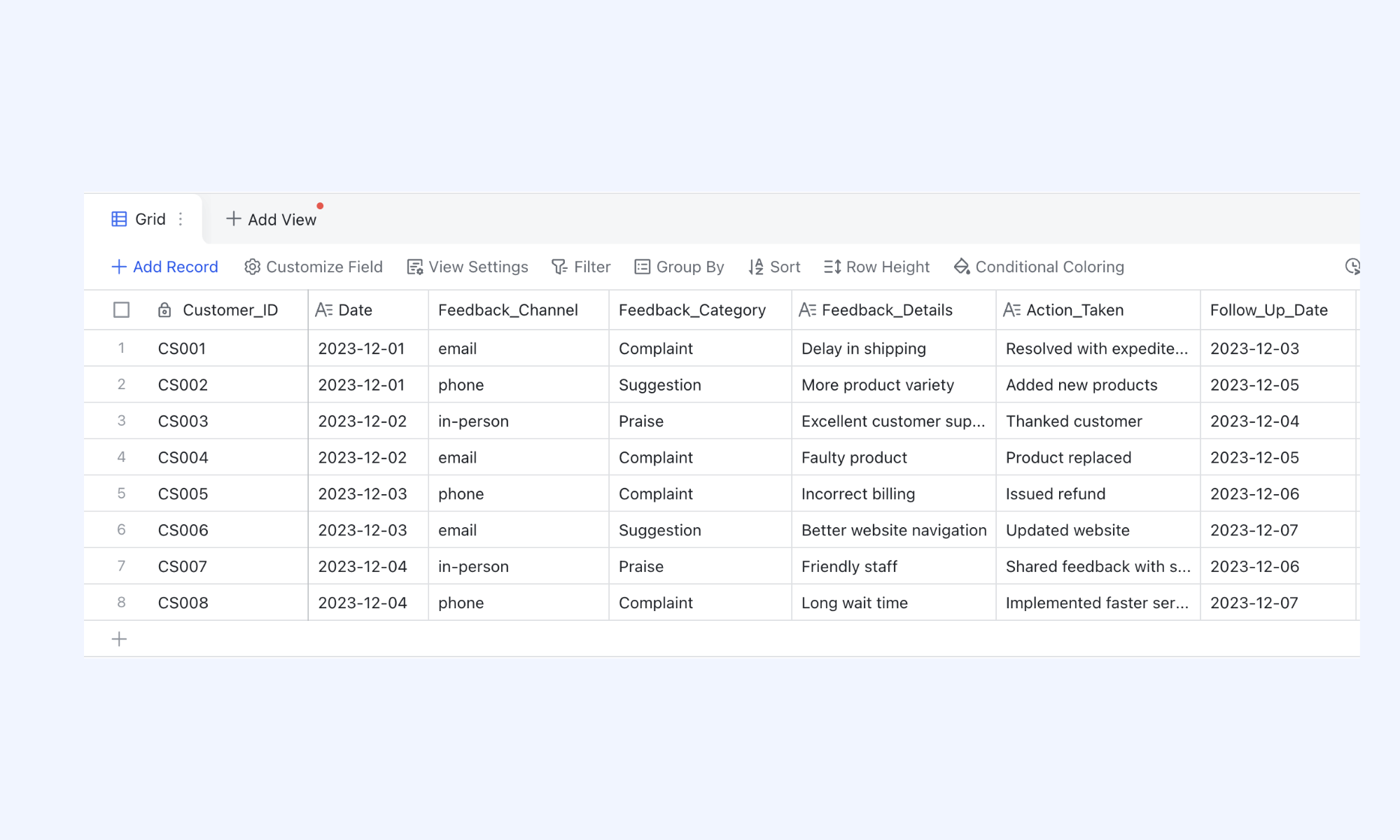Screen dimensions: 1400x840
Task: Click the history clock icon
Action: [1352, 267]
